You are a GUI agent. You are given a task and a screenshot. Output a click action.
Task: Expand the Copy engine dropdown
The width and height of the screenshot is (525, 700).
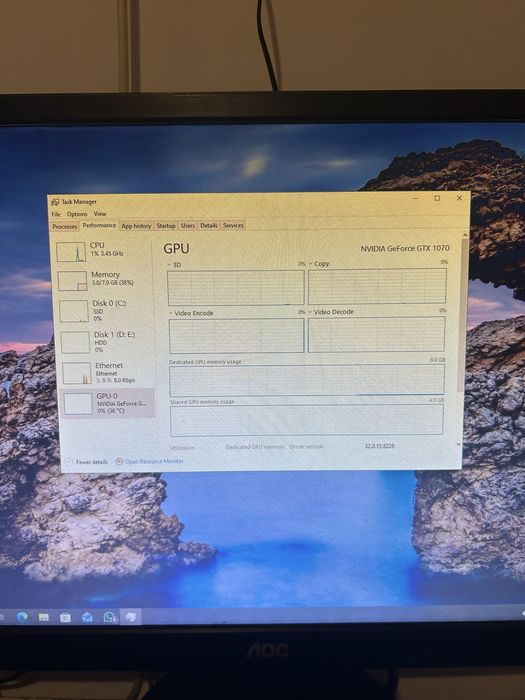(x=319, y=264)
